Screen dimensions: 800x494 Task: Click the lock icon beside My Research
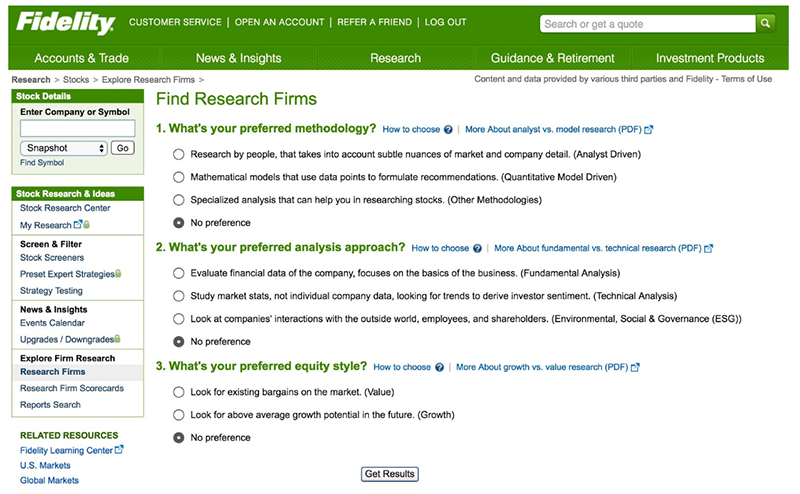(86, 224)
